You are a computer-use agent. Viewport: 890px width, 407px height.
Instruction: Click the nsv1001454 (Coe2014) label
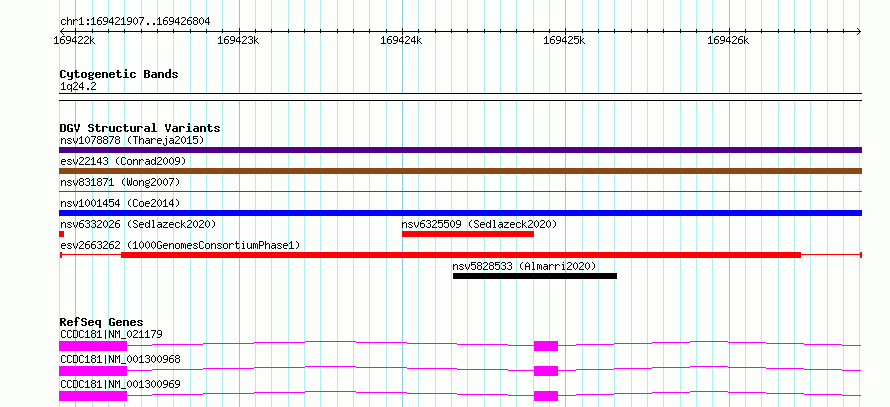tap(120, 203)
